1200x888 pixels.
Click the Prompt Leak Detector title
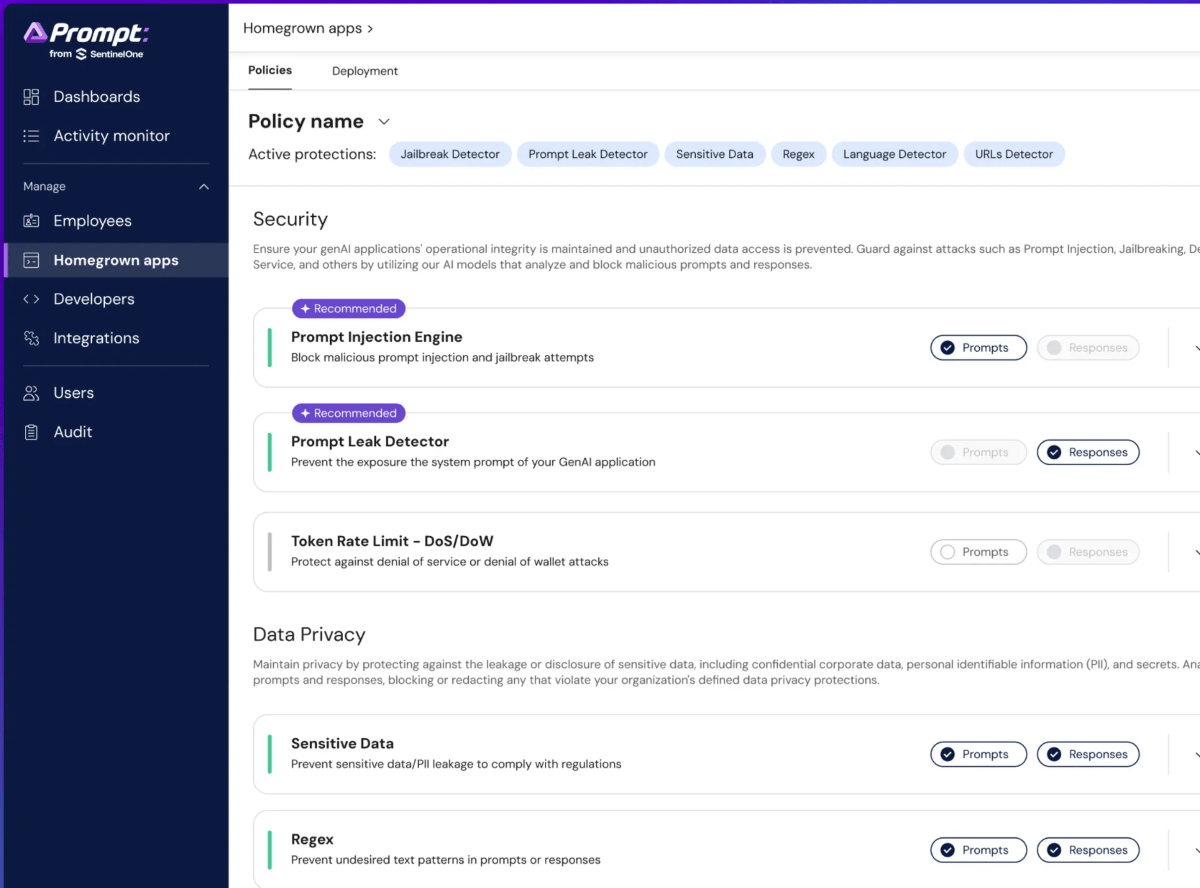point(370,441)
